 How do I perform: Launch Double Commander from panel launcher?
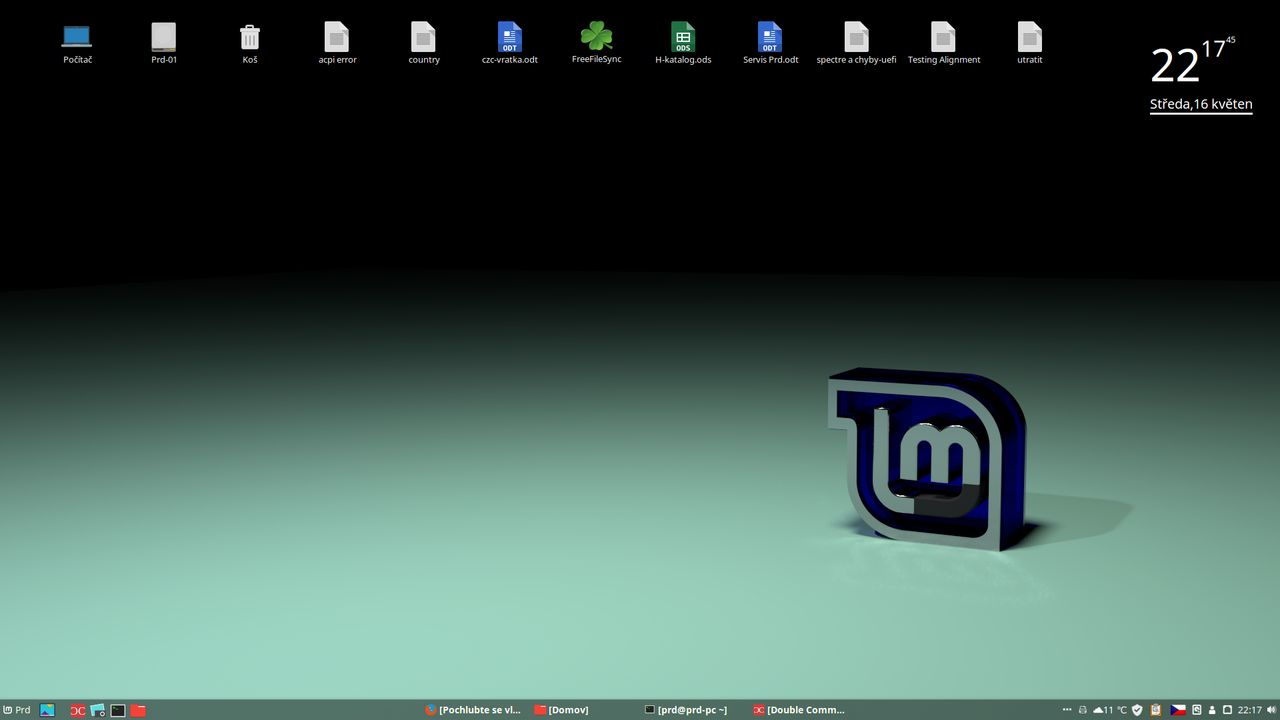(x=78, y=710)
